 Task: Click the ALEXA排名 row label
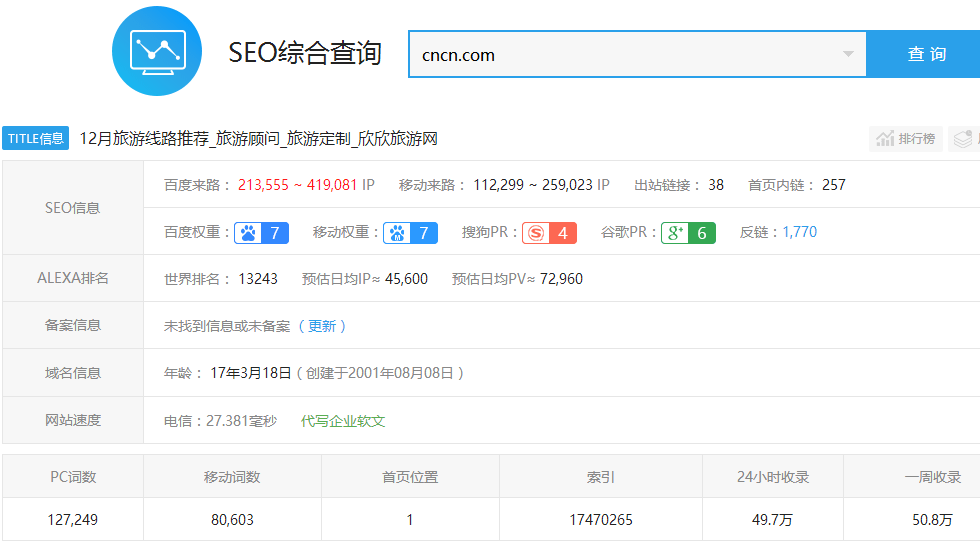pyautogui.click(x=72, y=278)
